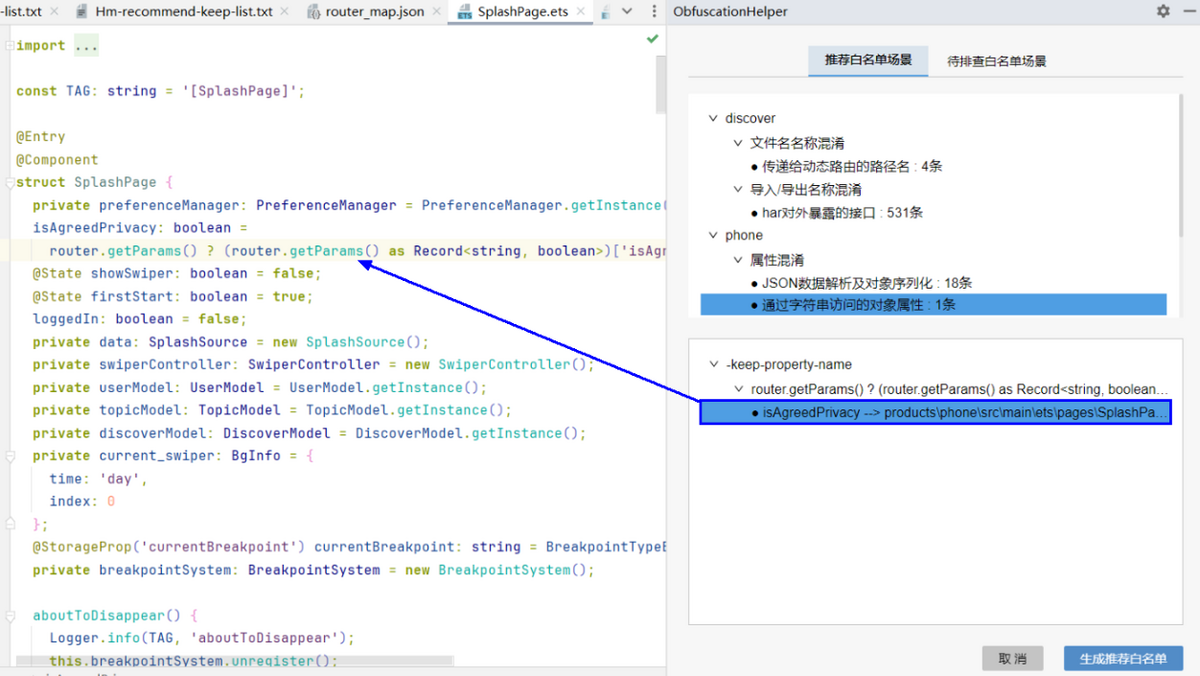Click the router_map.json file icon
1200x676 pixels.
pos(313,12)
